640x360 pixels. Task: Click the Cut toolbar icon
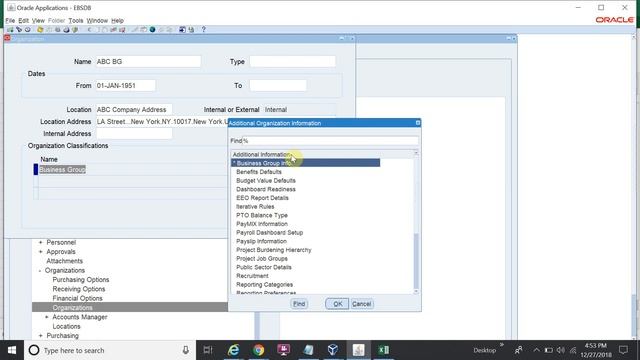(x=89, y=29)
